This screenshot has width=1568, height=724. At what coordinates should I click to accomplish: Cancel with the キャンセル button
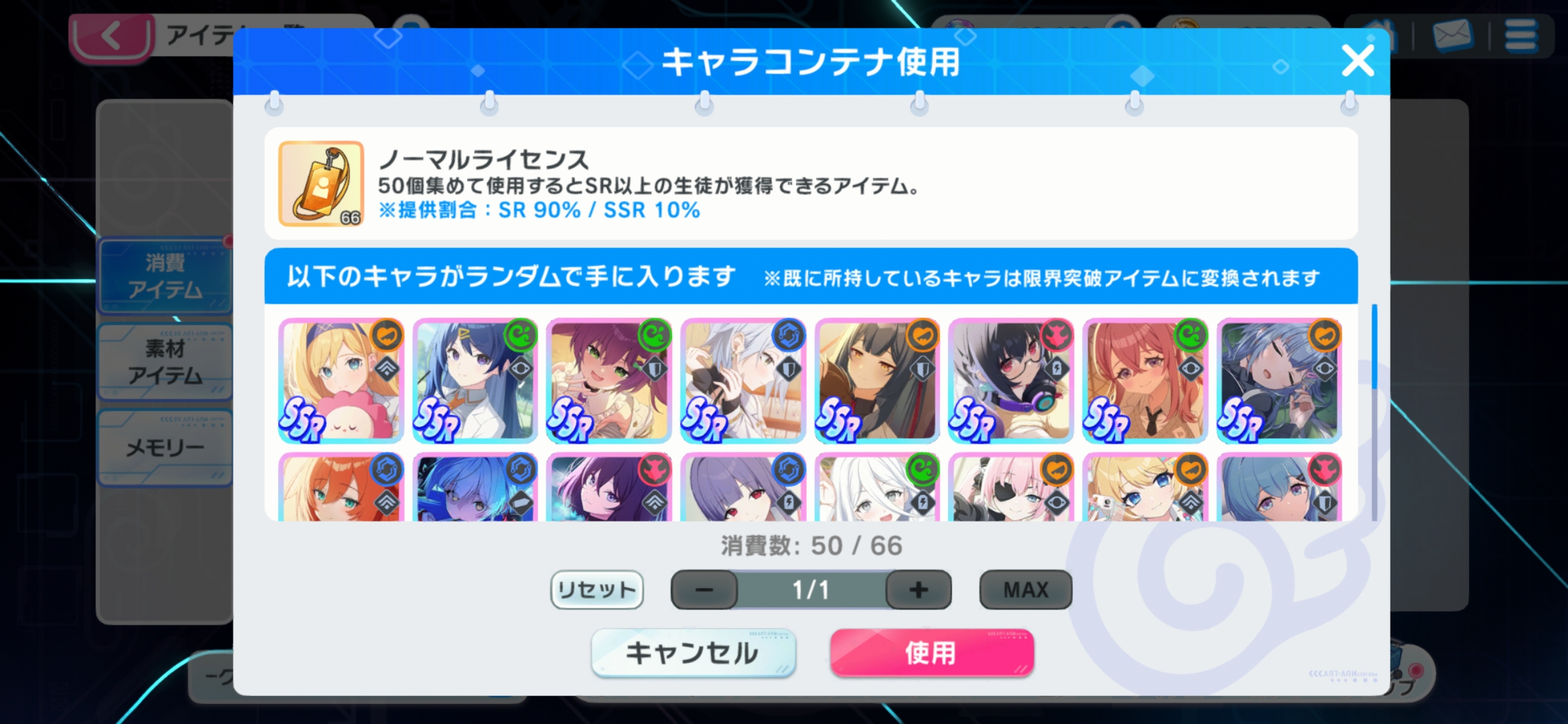694,653
